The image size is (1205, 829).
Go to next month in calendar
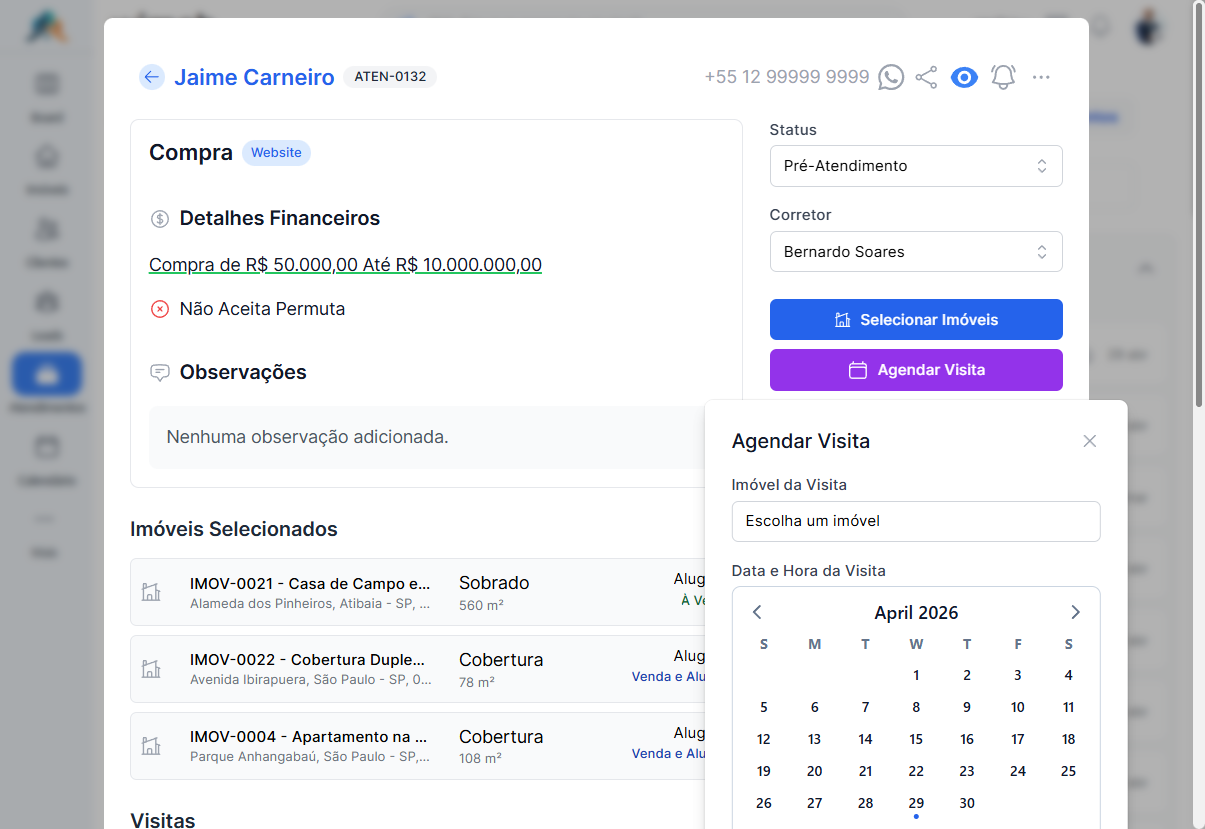coord(1076,612)
